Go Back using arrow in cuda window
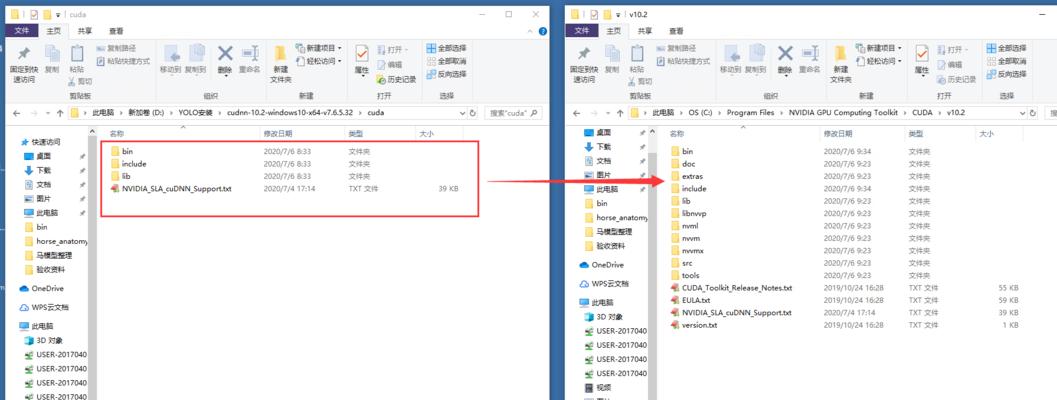The height and width of the screenshot is (400, 1057). [16, 113]
